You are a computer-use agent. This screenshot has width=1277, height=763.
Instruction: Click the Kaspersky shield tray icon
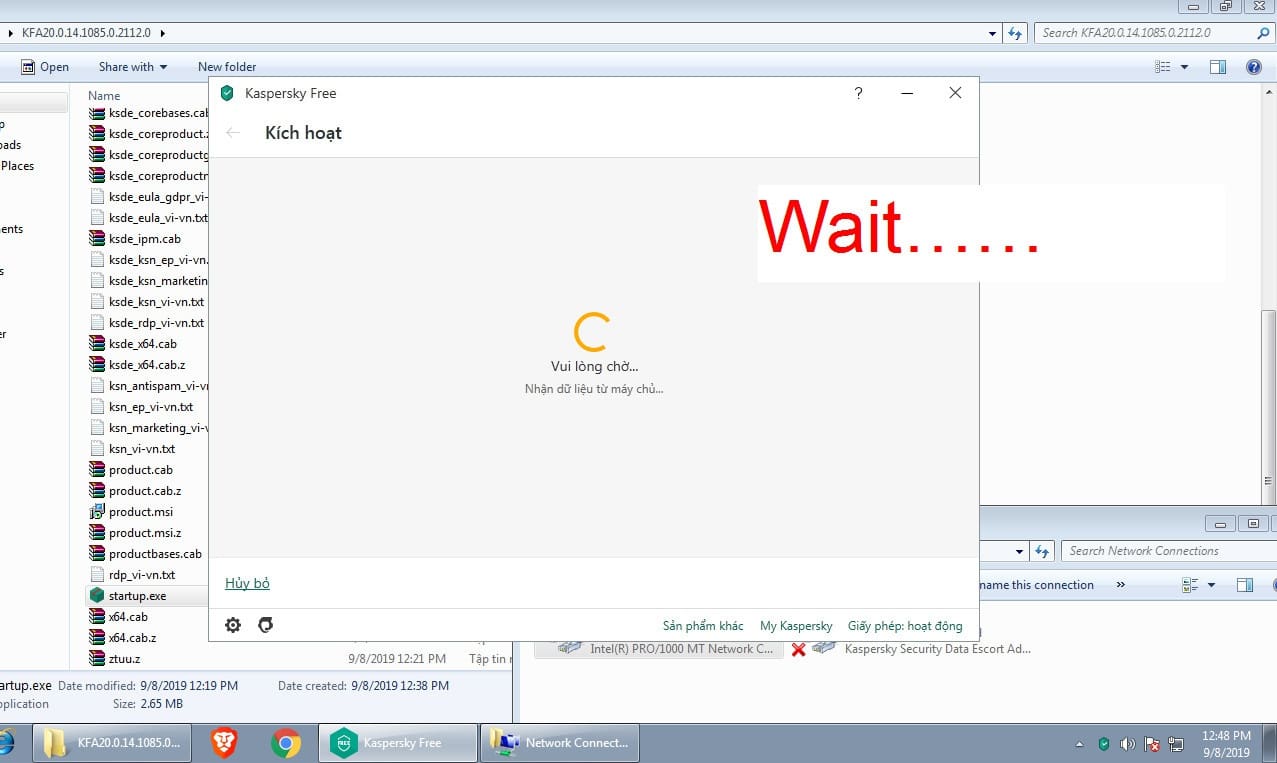(1104, 744)
